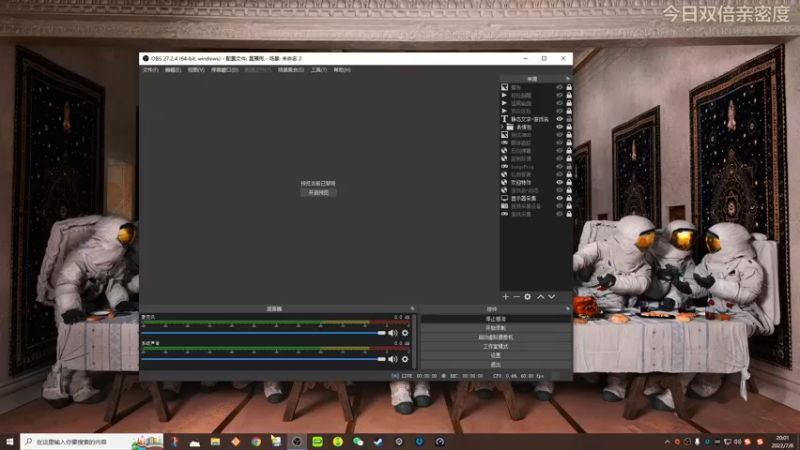The image size is (800, 450).
Task: Move selected source down with the arrow
Action: coord(552,296)
